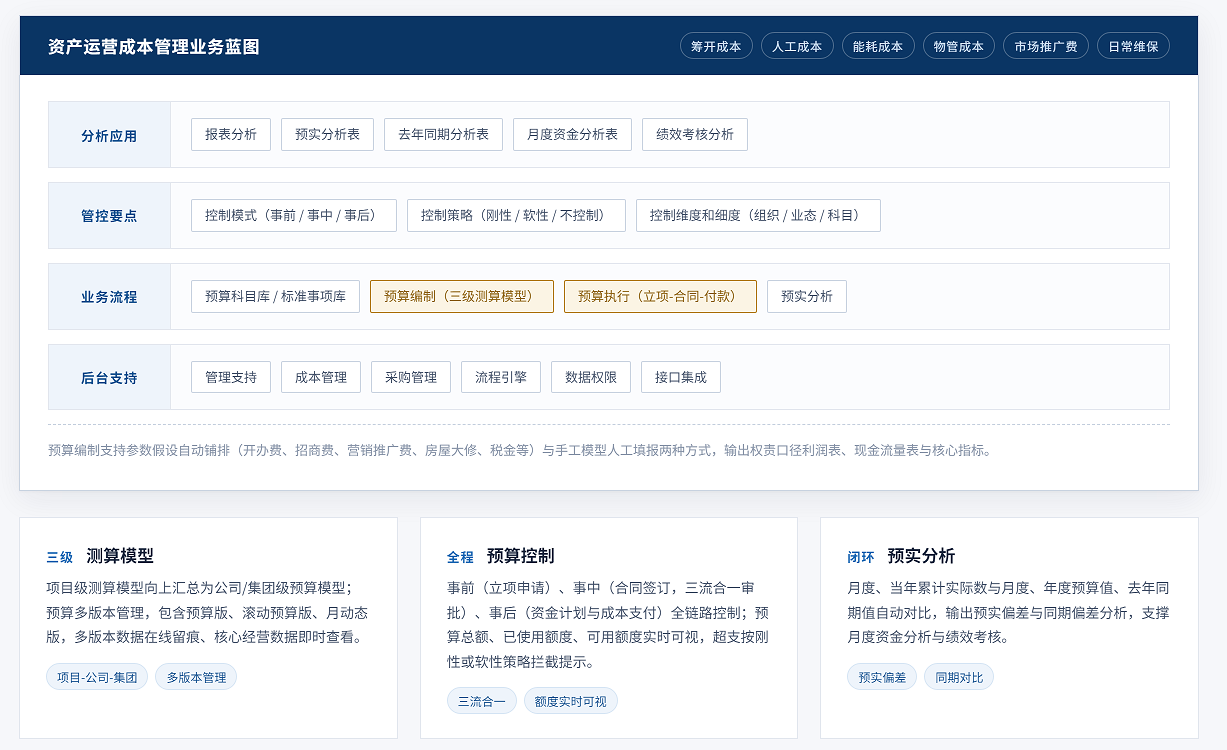Select the 预实分析表 box

(x=327, y=134)
